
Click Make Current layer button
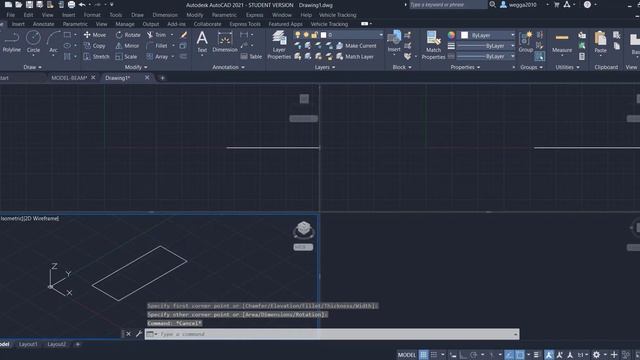point(356,46)
